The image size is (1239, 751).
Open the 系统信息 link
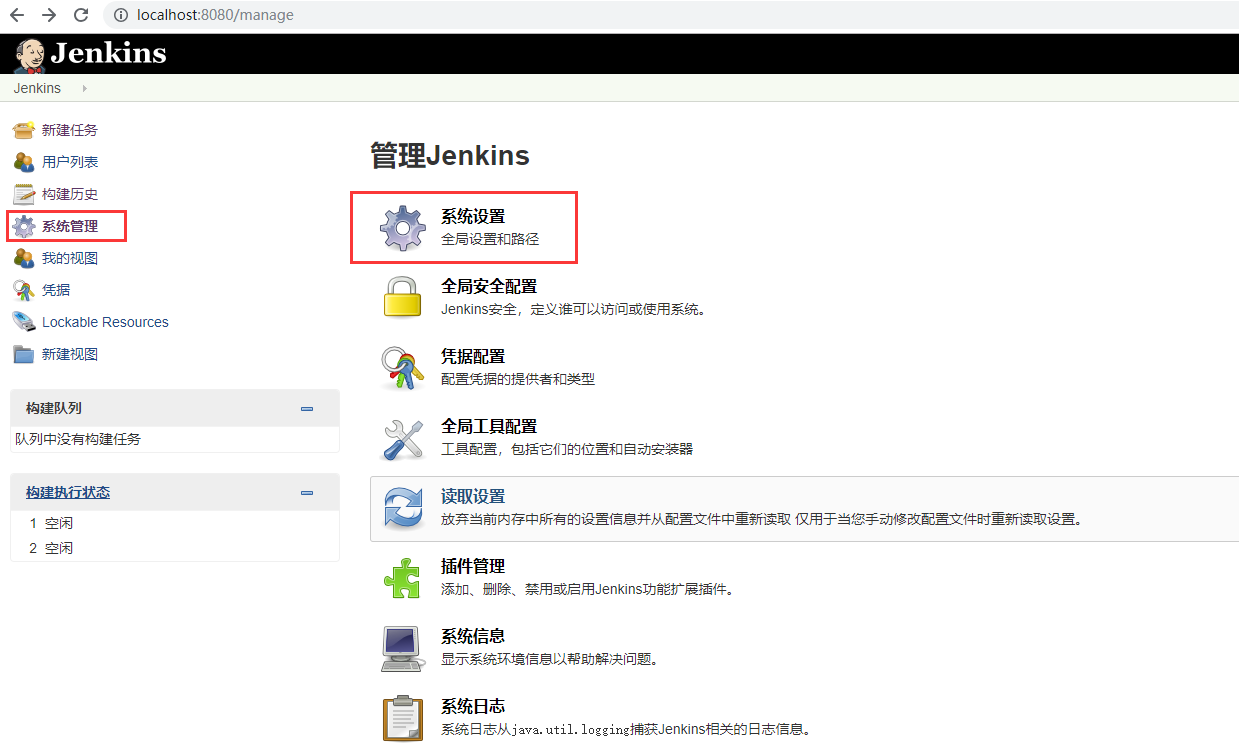click(x=473, y=637)
